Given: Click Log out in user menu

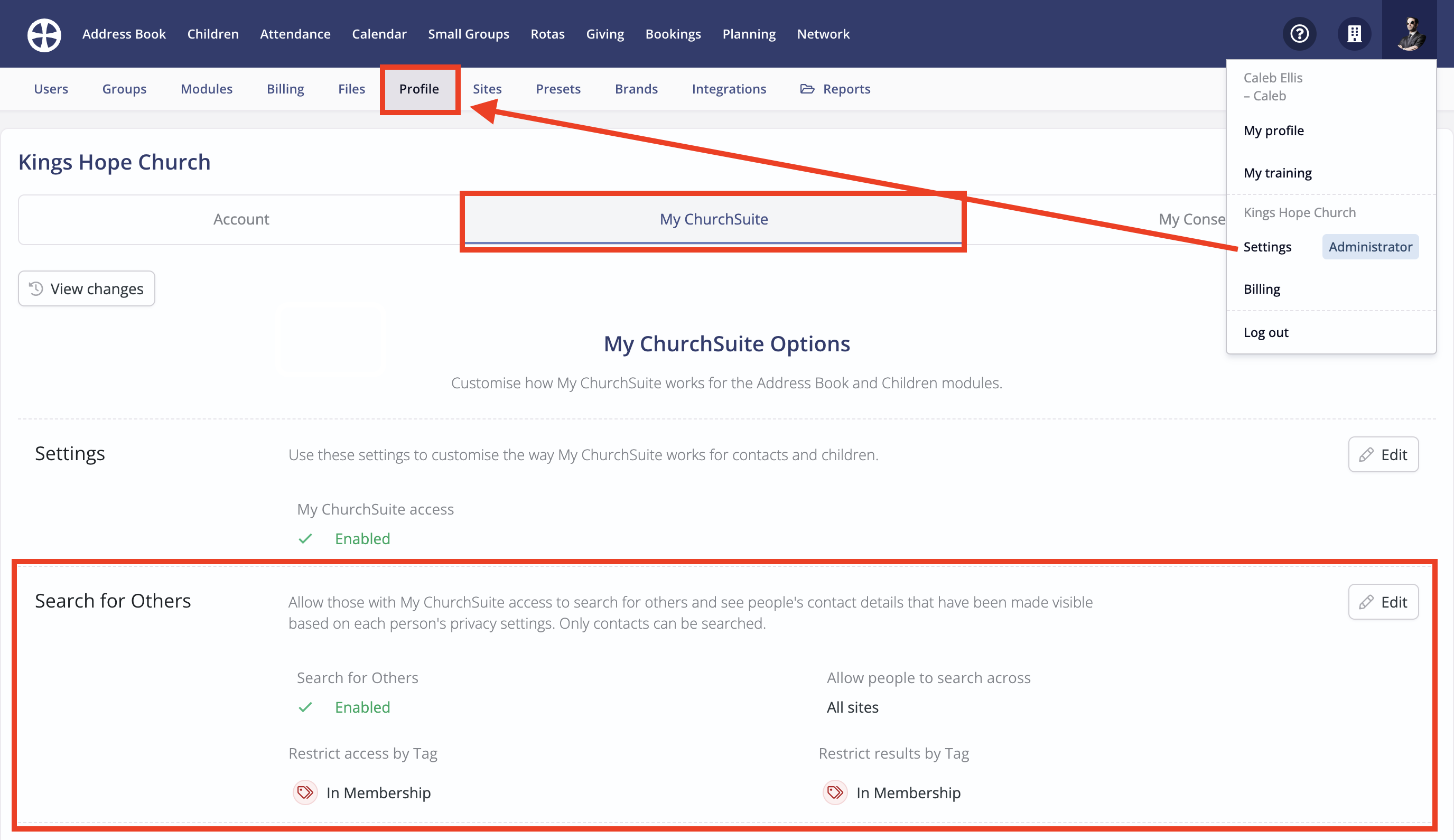Looking at the screenshot, I should click(1265, 332).
